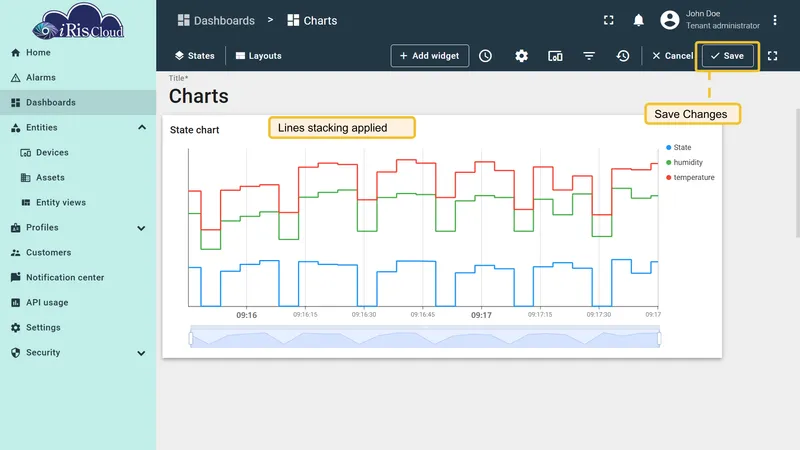Click the Save button
Screen dimensions: 800x450
728,56
